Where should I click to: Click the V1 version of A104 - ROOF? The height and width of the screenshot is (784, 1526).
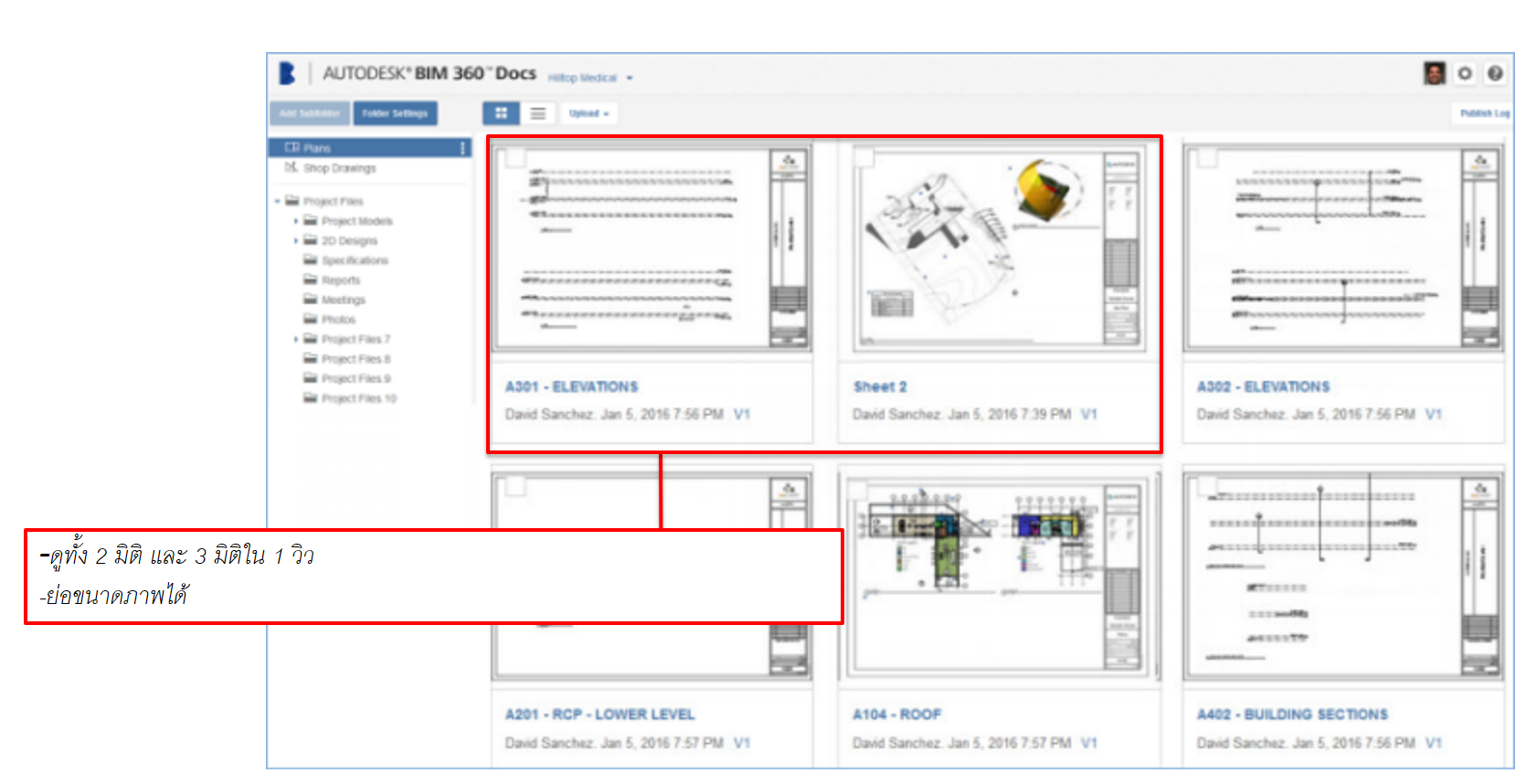1089,743
